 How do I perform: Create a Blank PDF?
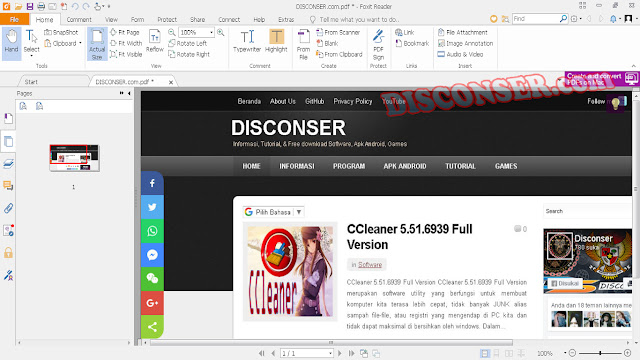point(327,43)
